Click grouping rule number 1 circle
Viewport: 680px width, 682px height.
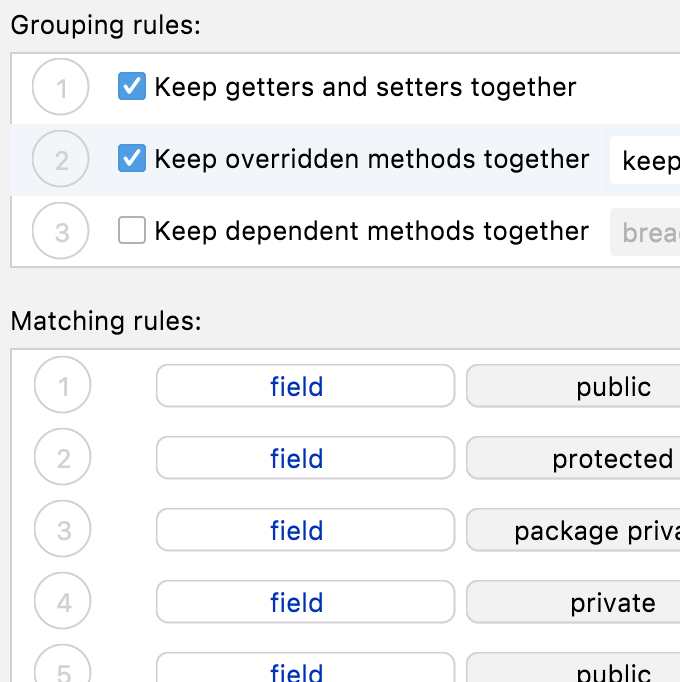point(62,88)
